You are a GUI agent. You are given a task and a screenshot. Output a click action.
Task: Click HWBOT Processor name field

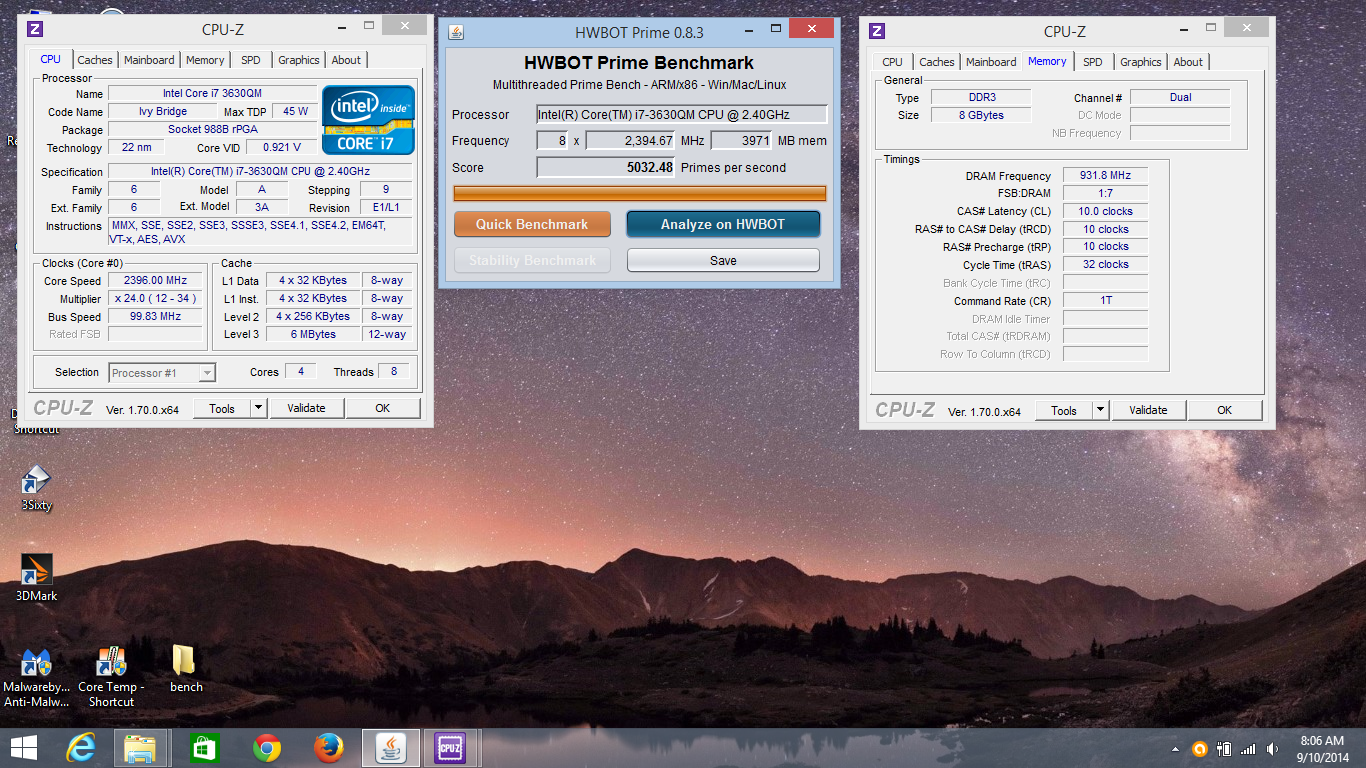pyautogui.click(x=682, y=114)
